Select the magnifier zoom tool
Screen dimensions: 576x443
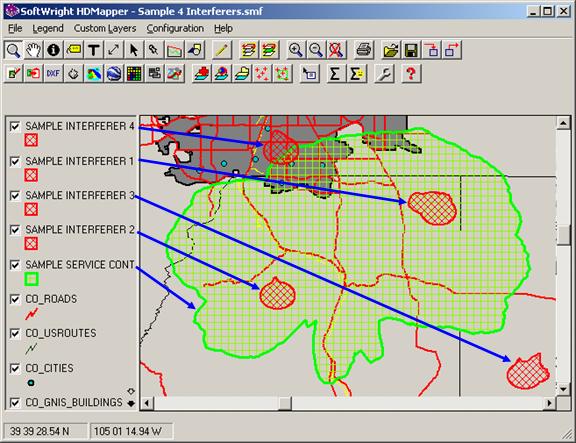pos(13,50)
